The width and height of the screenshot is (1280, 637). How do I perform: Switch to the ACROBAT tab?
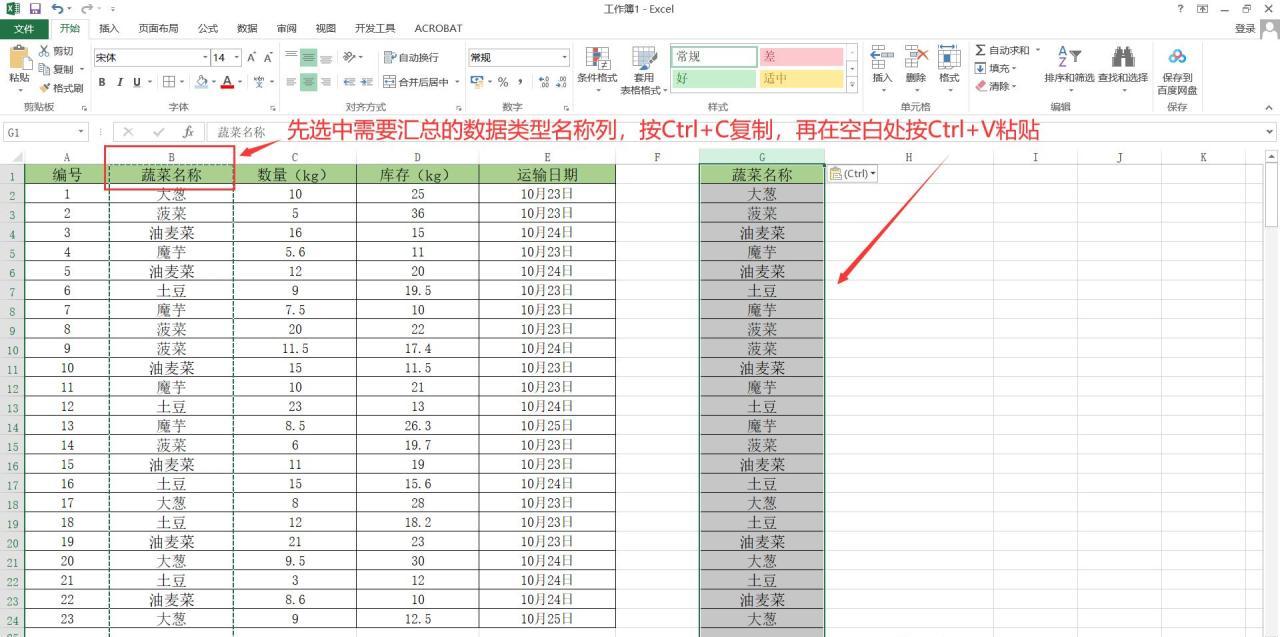point(438,28)
